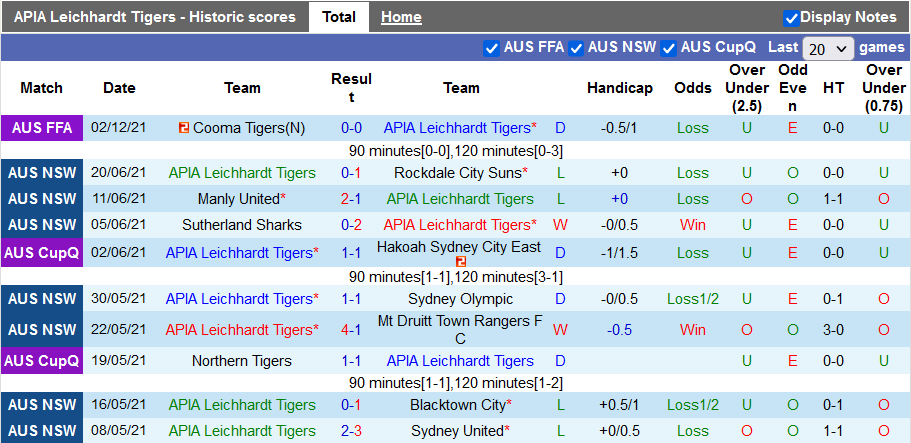Click the note '90 minutes[1-1],120 minutes[1-2]'
The height and width of the screenshot is (443, 911).
point(456,384)
